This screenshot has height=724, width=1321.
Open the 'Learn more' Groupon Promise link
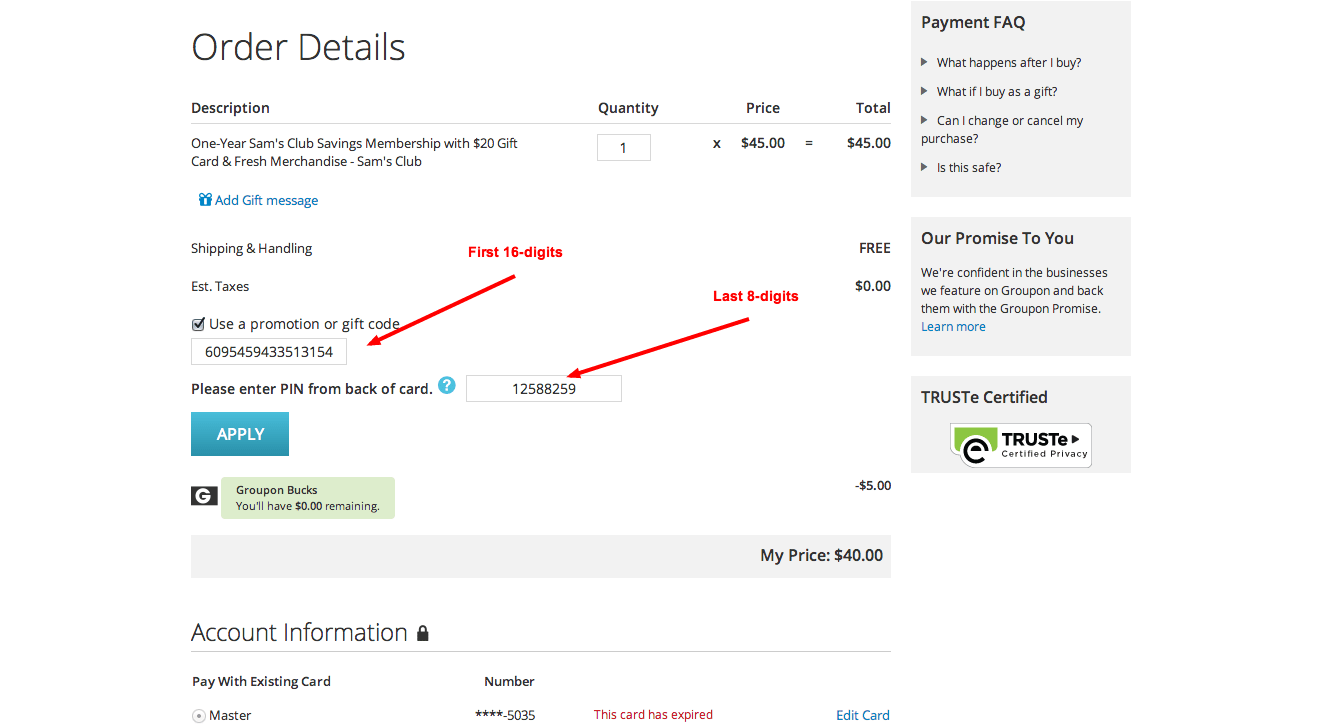tap(953, 326)
